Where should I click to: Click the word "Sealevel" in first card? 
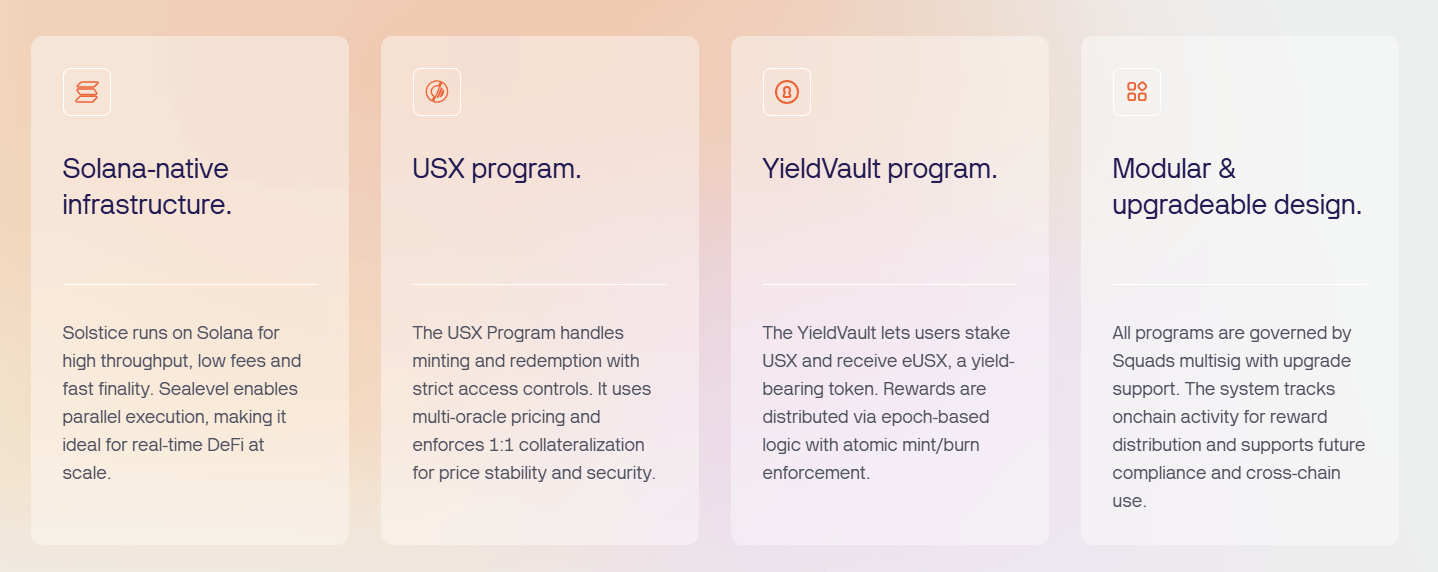264,389
